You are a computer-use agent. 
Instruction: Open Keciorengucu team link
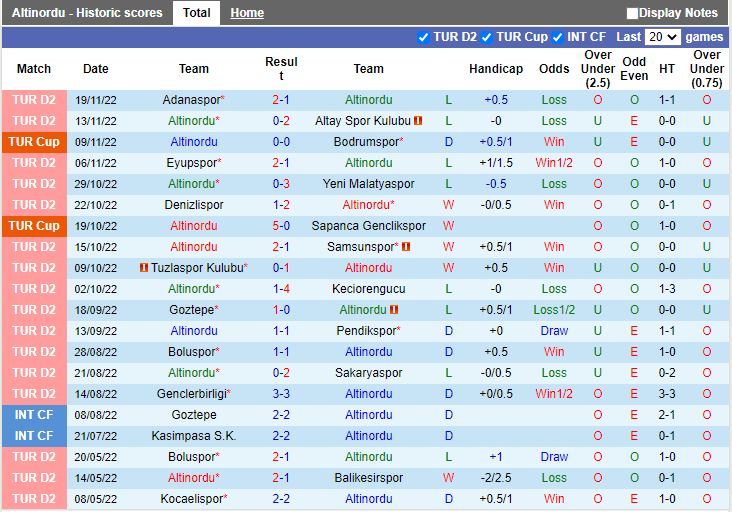[368, 289]
